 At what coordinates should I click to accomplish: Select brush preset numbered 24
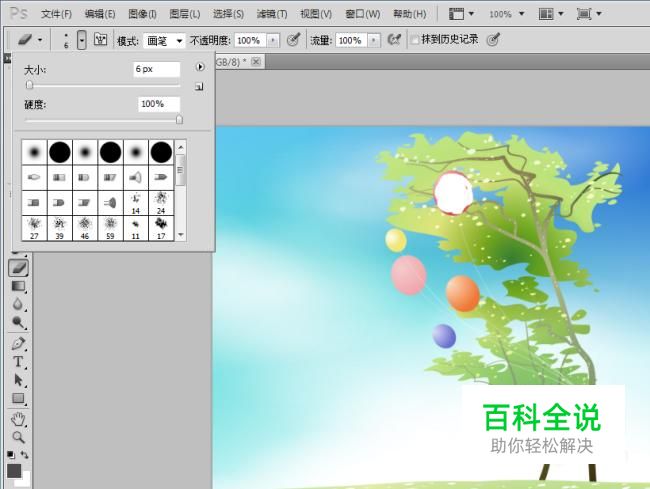point(161,203)
